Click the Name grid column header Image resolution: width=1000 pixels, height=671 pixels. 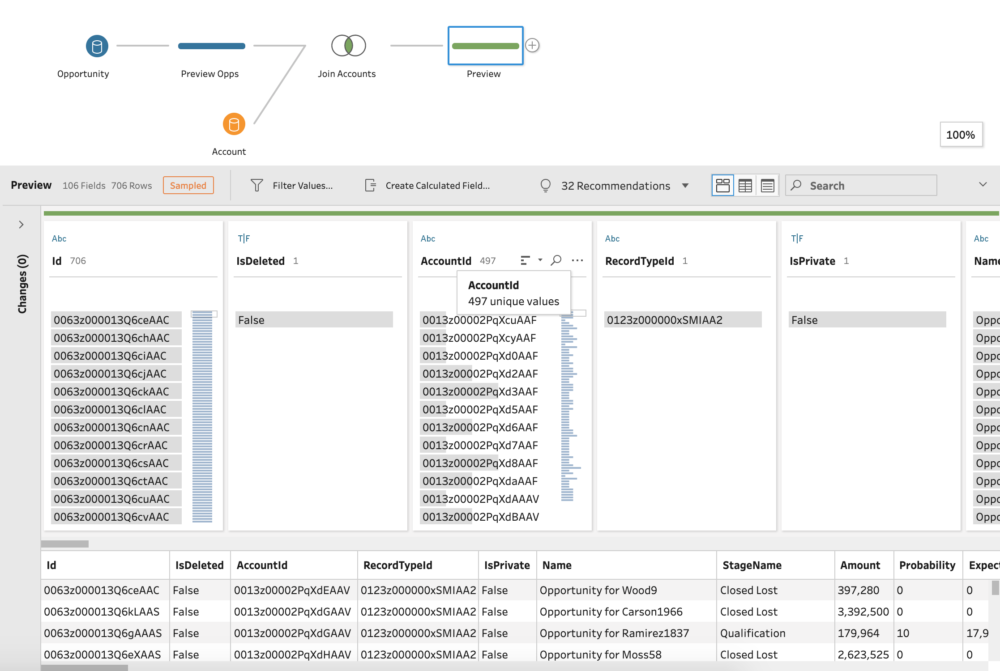click(x=627, y=565)
